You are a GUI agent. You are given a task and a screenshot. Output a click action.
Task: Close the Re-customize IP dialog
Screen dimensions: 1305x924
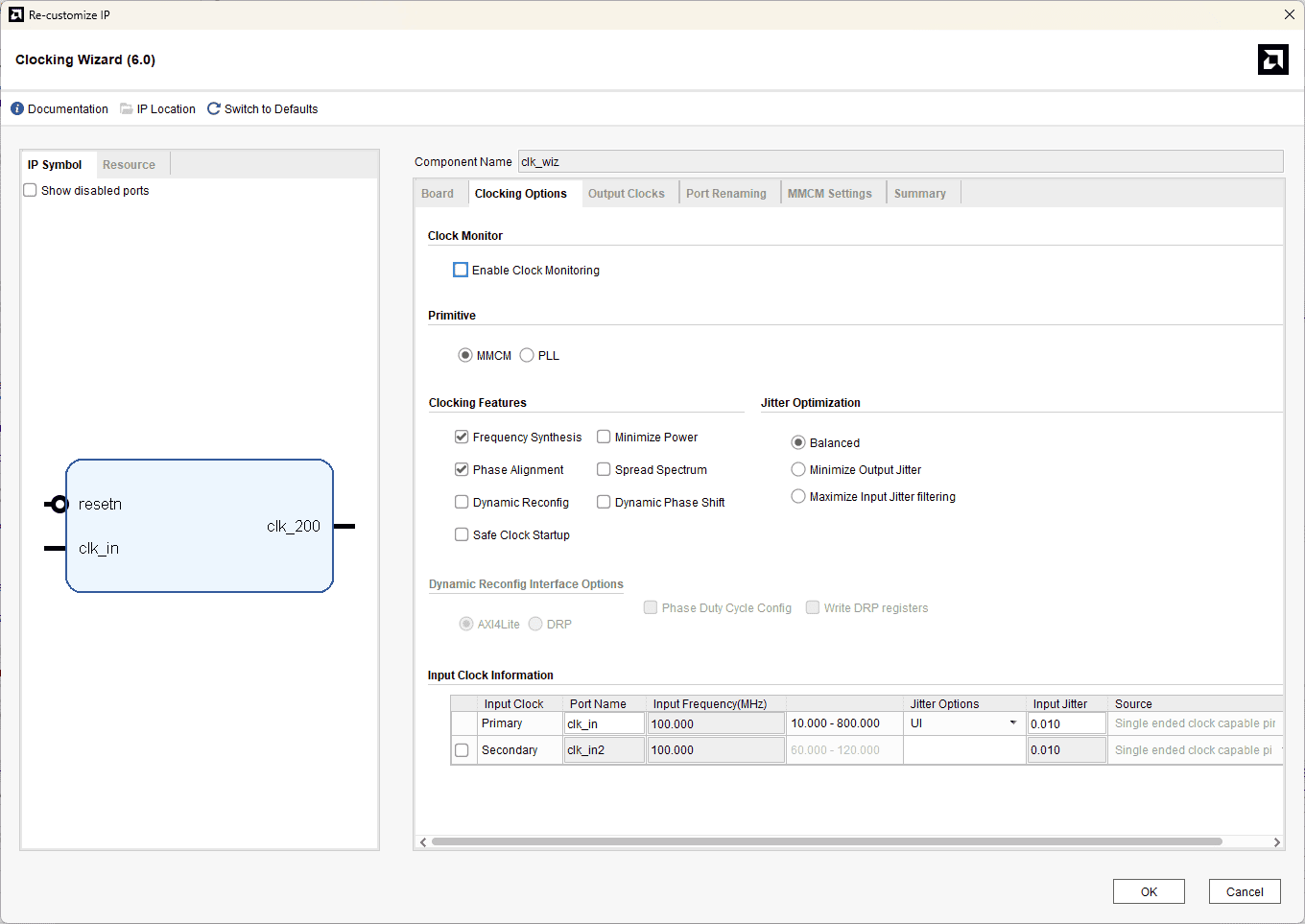[x=1289, y=14]
